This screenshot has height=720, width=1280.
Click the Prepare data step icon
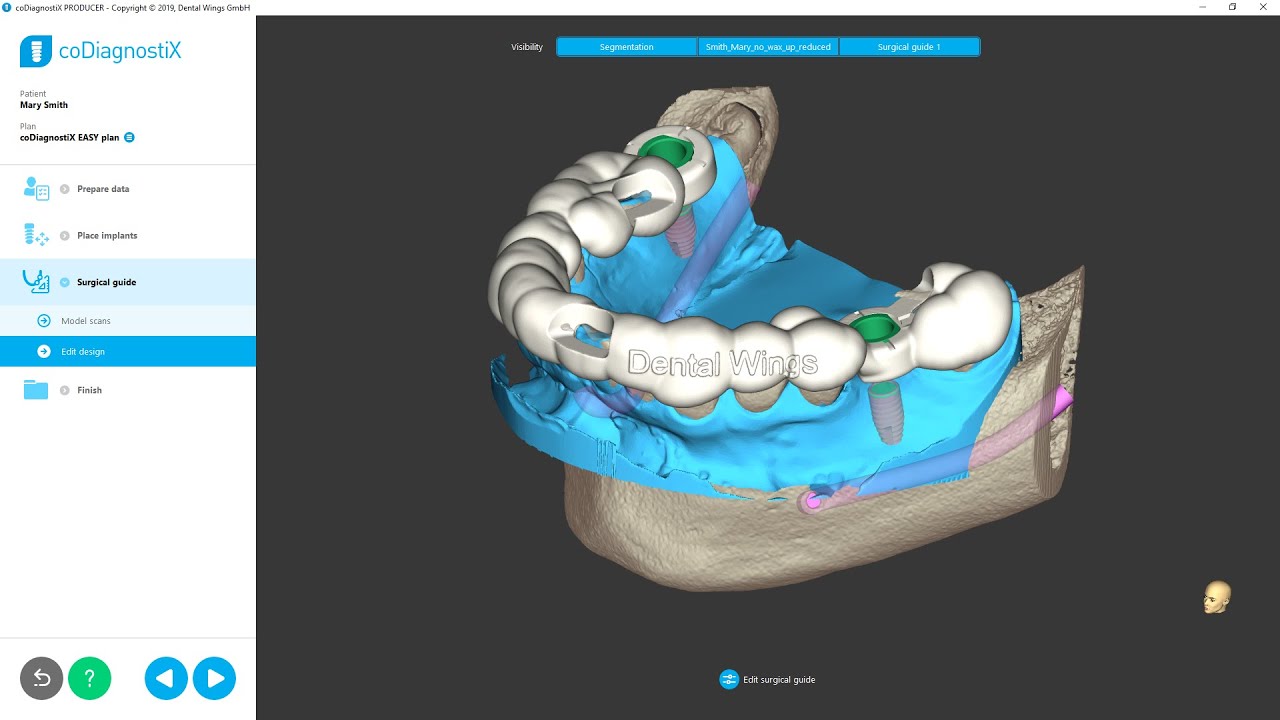[x=36, y=189]
